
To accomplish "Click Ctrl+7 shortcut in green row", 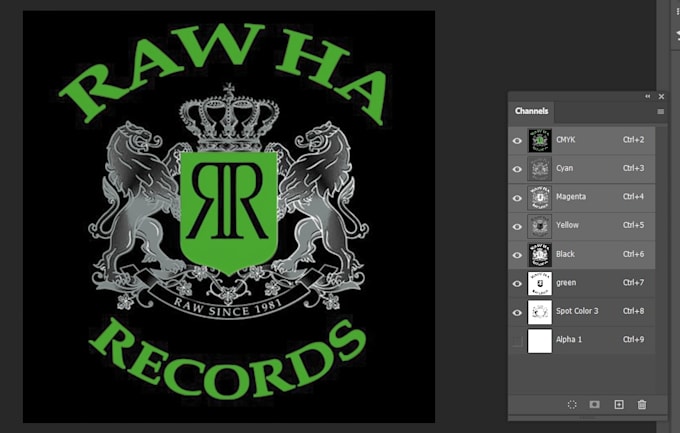I will coord(634,282).
